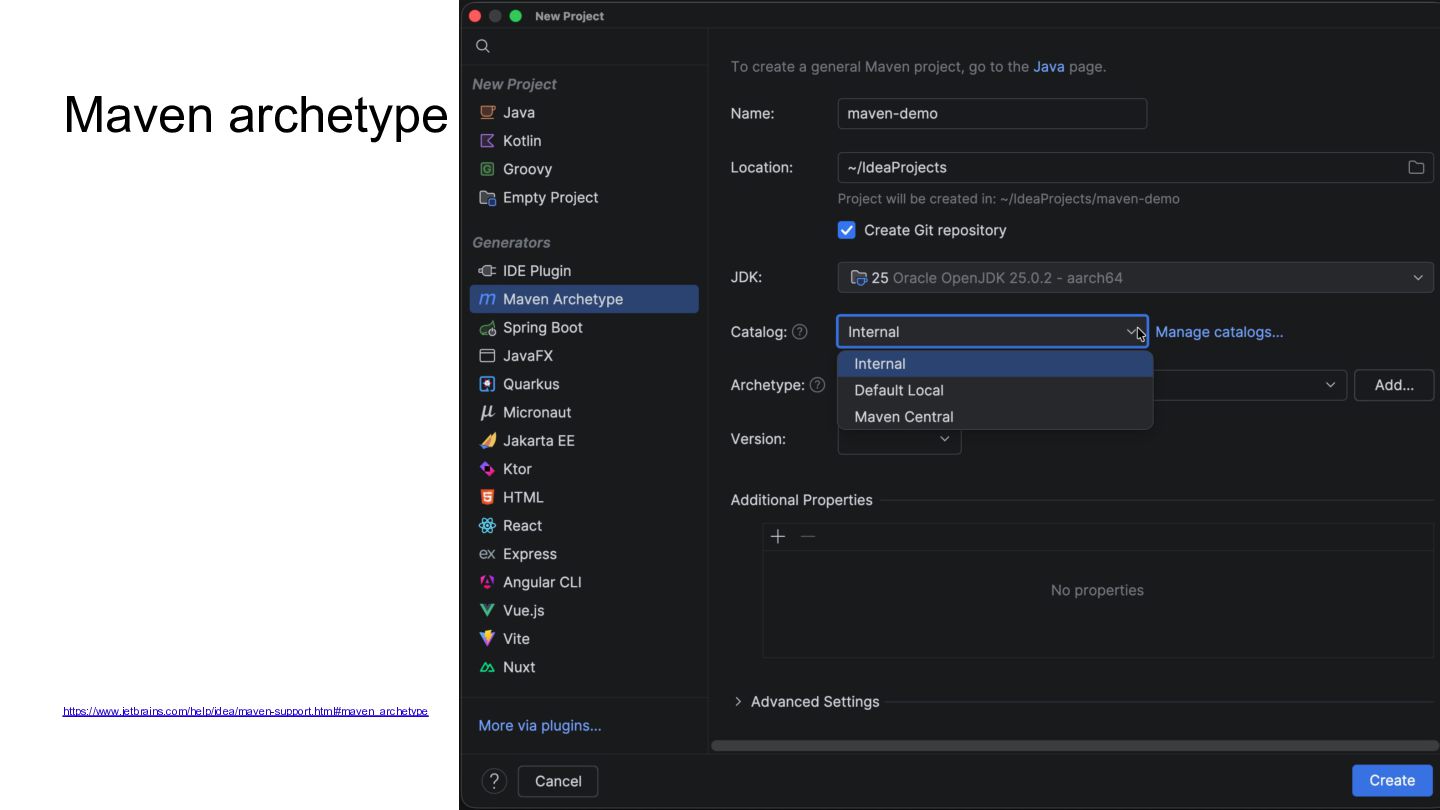Click the Add... archetype button
Screen dimensions: 1440x810
(1394, 385)
